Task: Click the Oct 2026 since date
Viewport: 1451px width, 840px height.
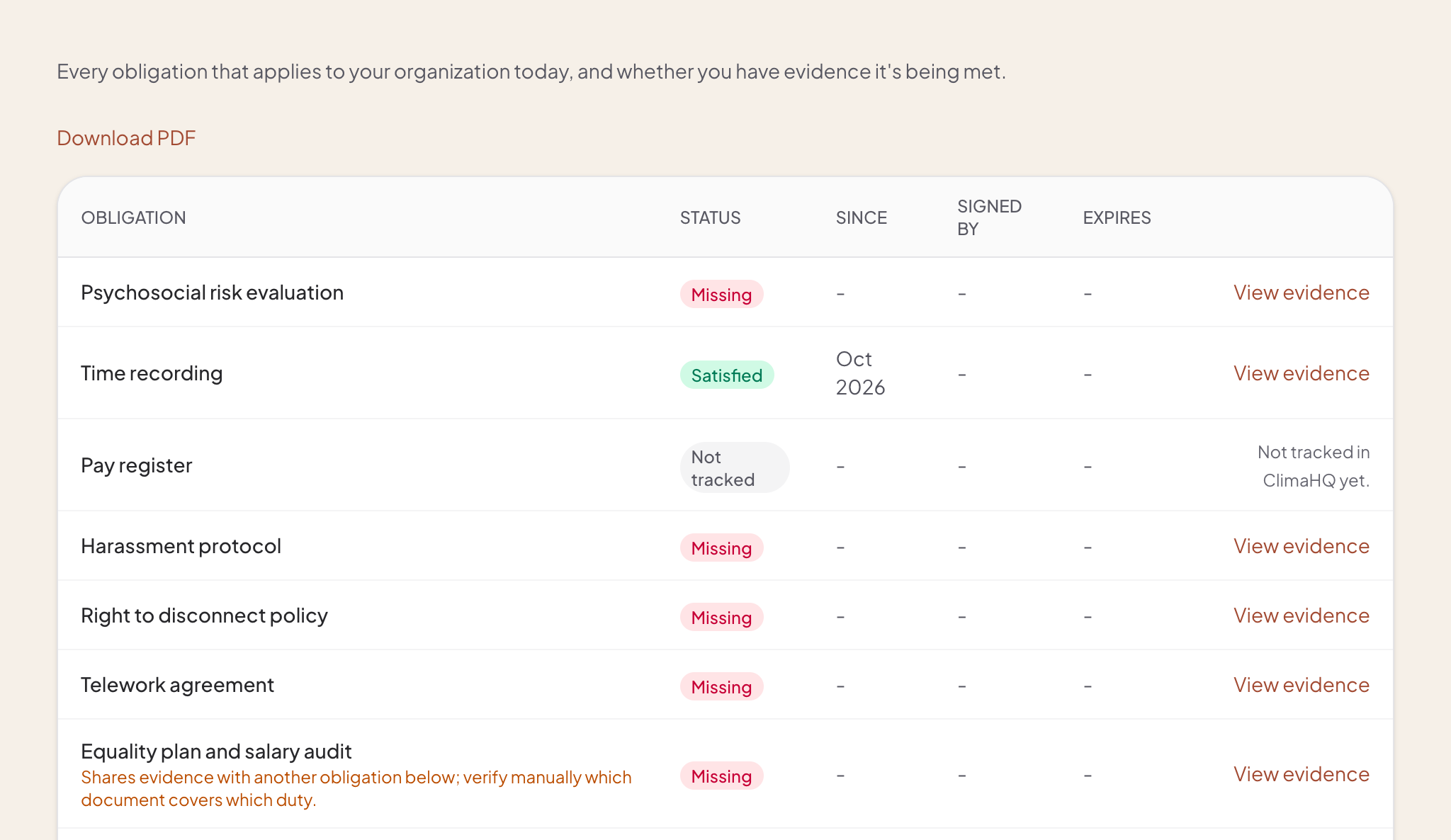Action: point(860,373)
